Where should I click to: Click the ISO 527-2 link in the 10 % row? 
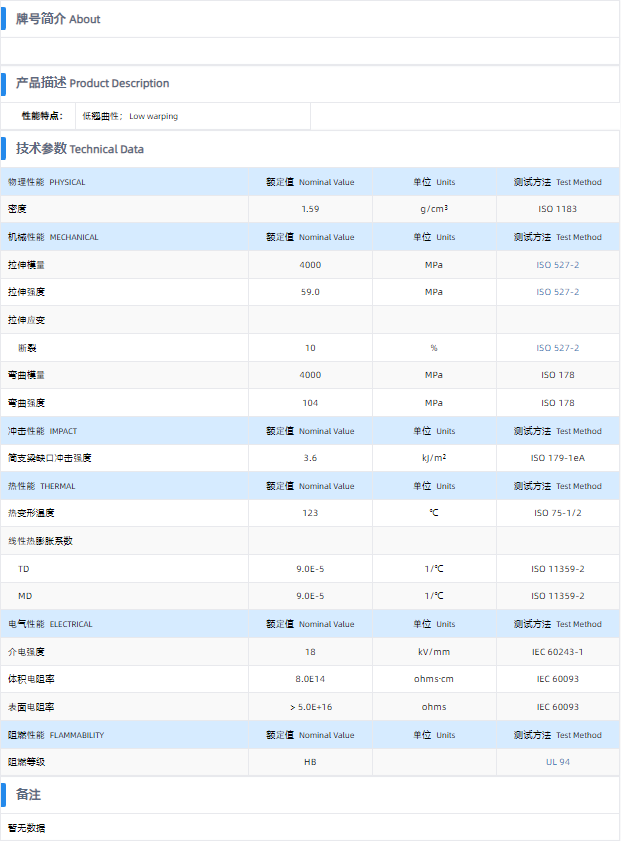[x=557, y=348]
